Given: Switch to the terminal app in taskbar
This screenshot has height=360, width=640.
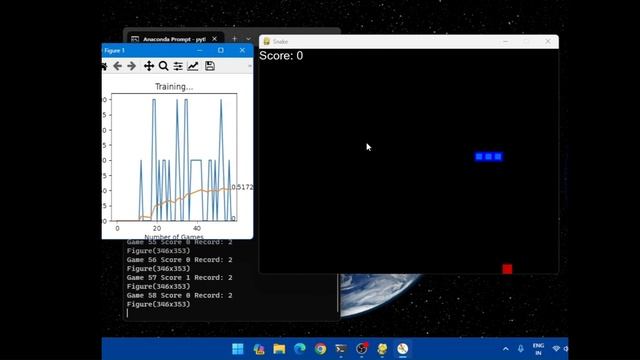Looking at the screenshot, I should point(341,349).
